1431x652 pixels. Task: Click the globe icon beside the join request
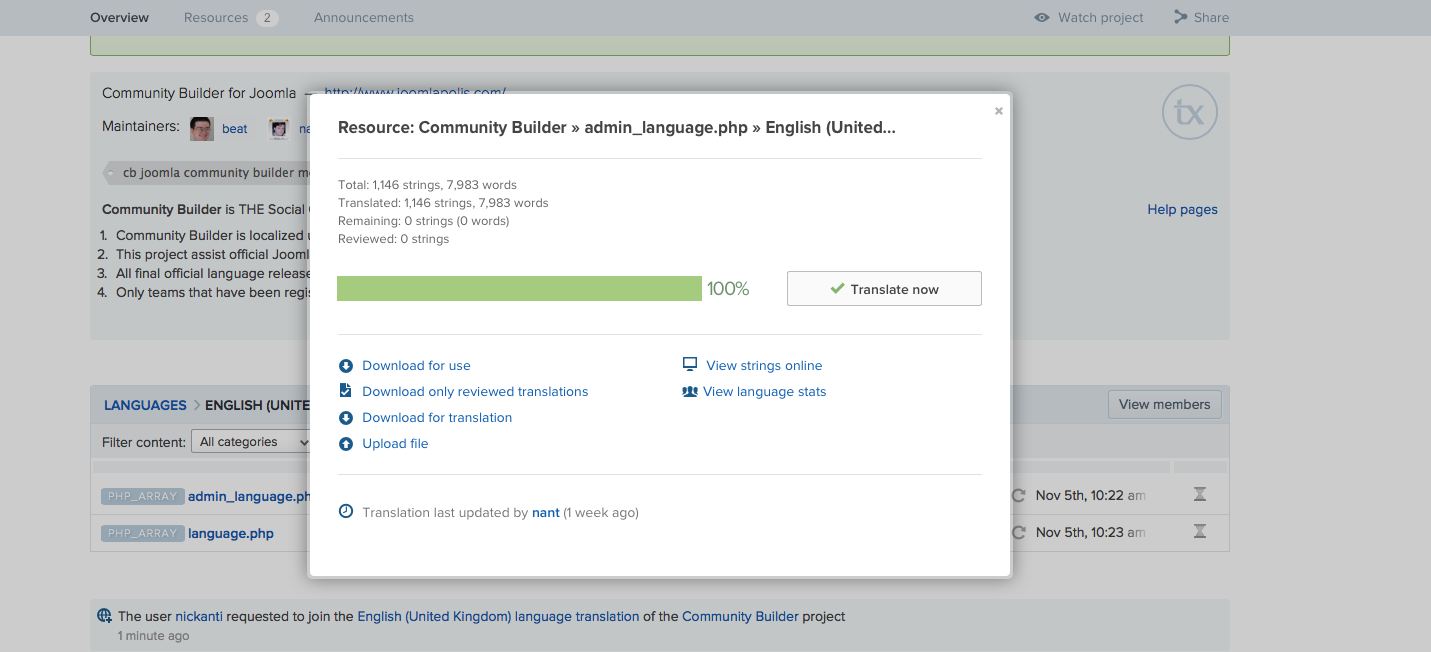tap(104, 616)
